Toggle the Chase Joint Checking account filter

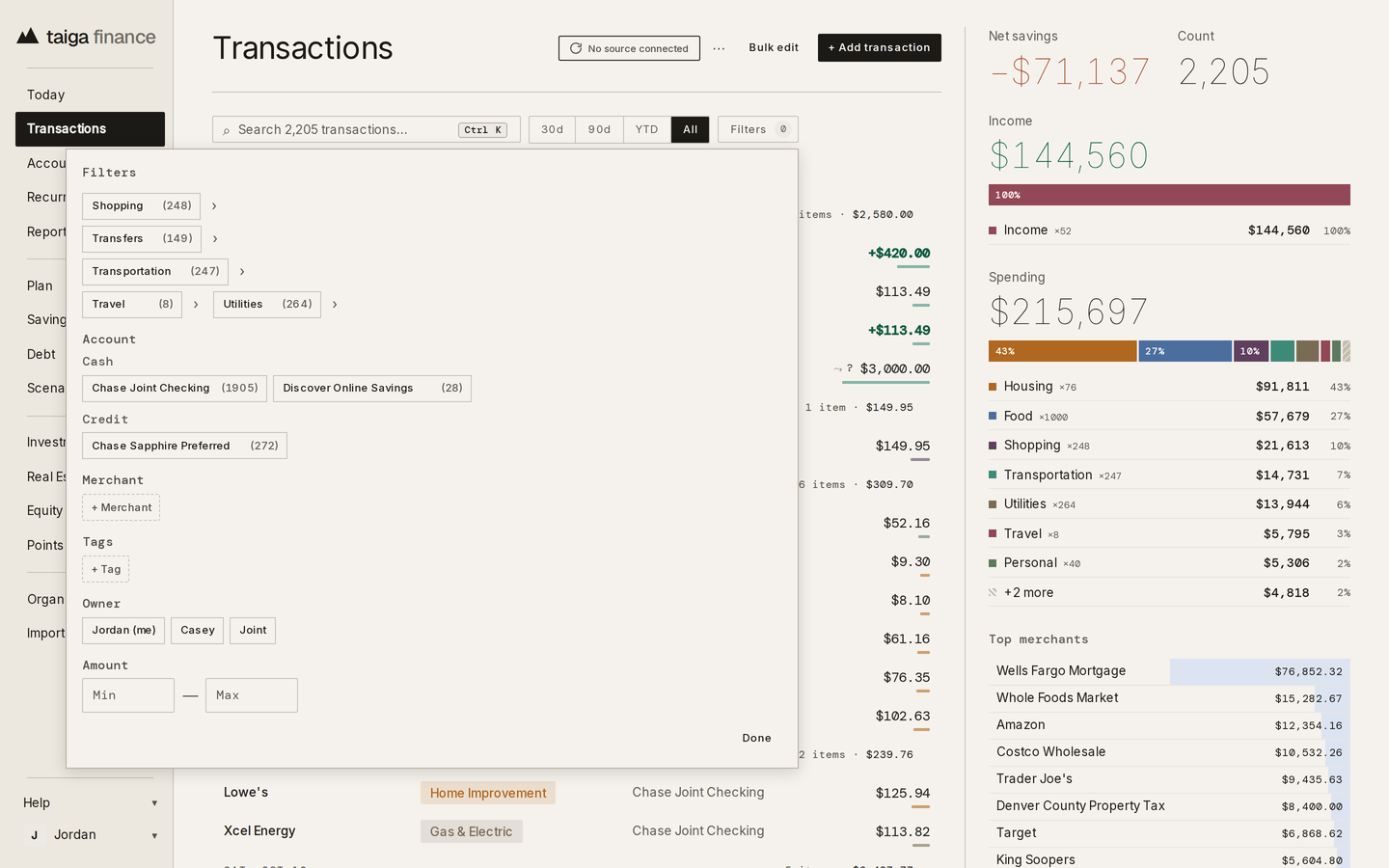[175, 389]
